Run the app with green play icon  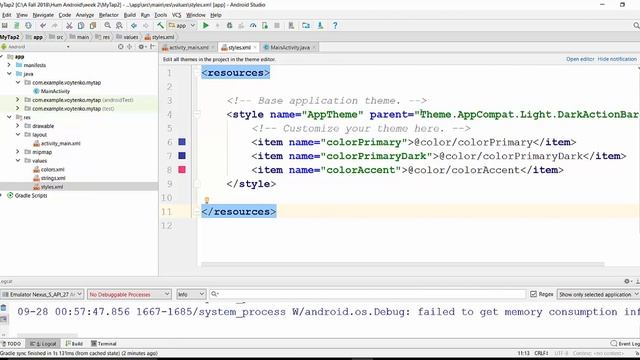click(x=206, y=26)
